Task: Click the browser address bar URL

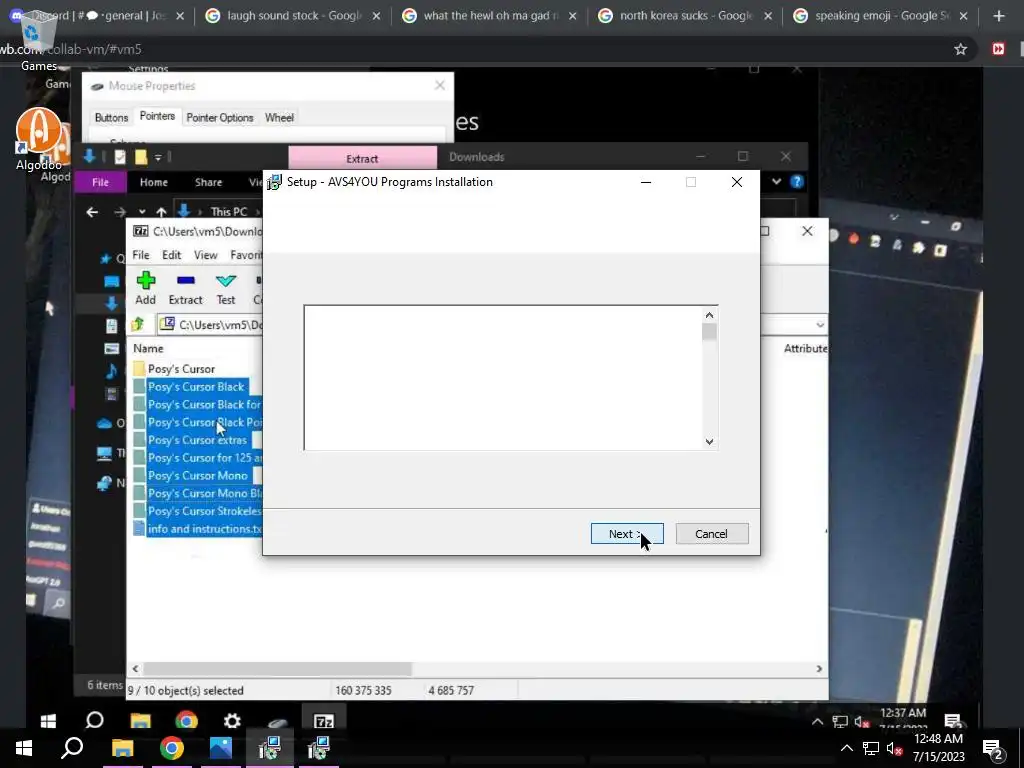Action: pyautogui.click(x=71, y=49)
